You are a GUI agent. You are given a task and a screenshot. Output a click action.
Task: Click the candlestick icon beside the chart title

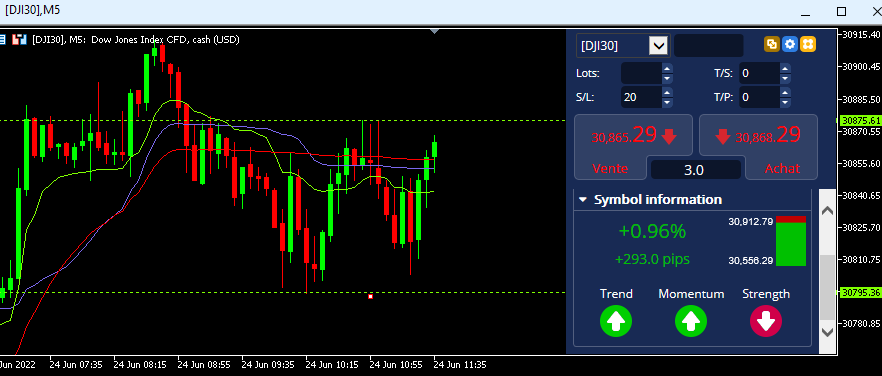(x=20, y=39)
